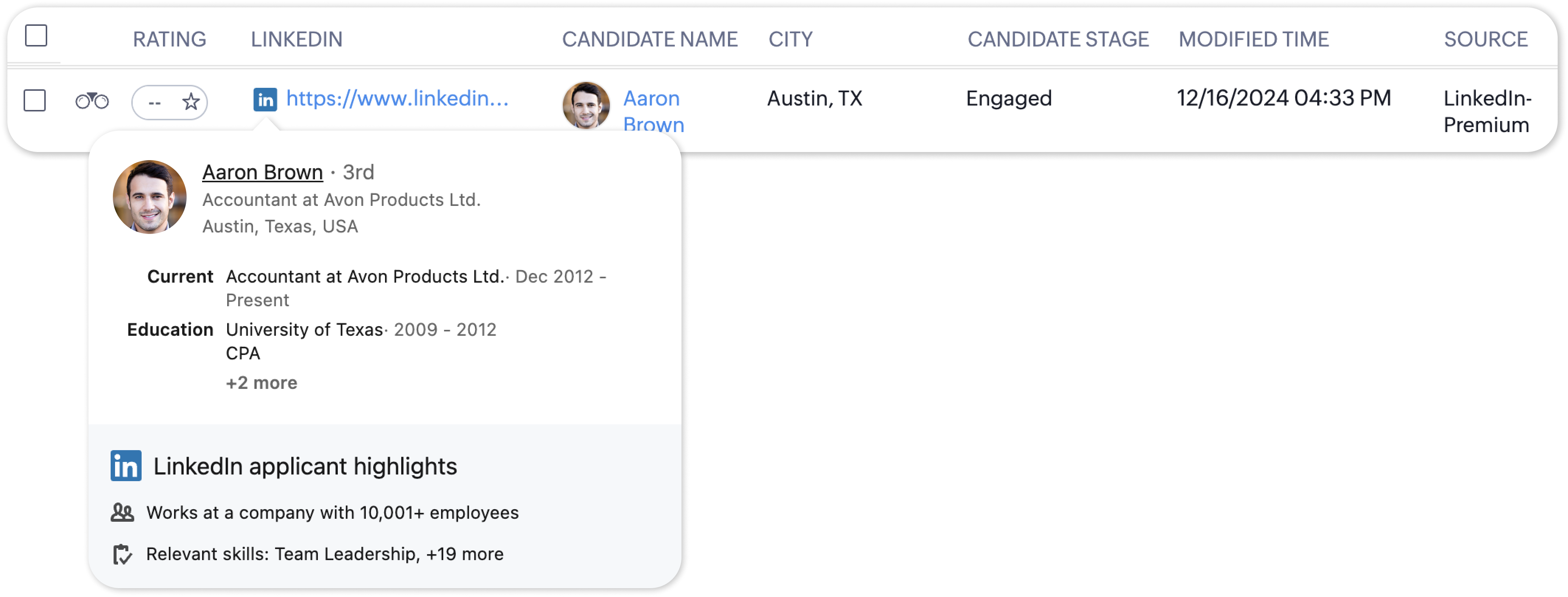The image size is (1568, 597).
Task: Click the employees people icon
Action: pos(122,513)
